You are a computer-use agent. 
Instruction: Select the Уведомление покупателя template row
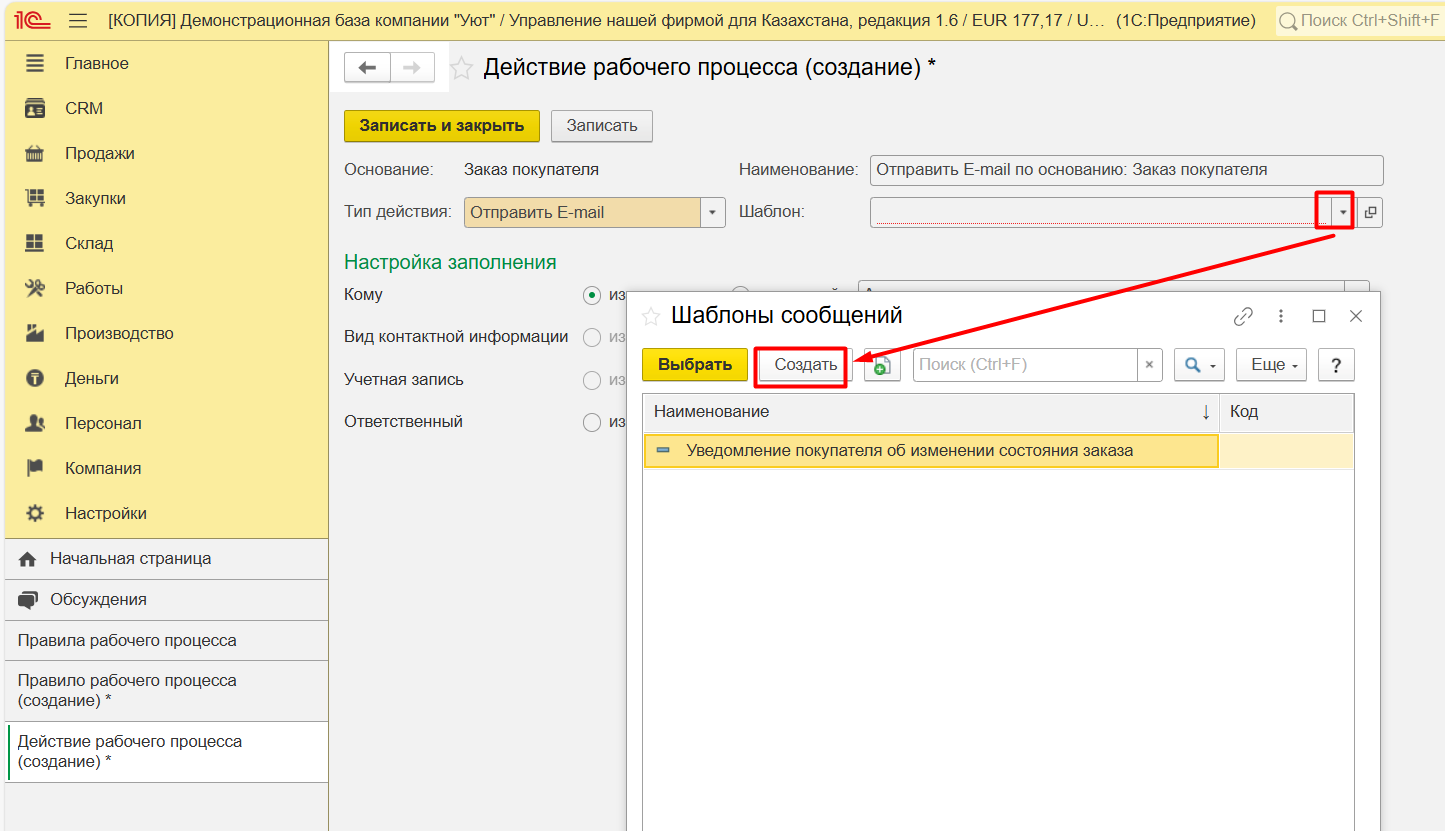909,451
